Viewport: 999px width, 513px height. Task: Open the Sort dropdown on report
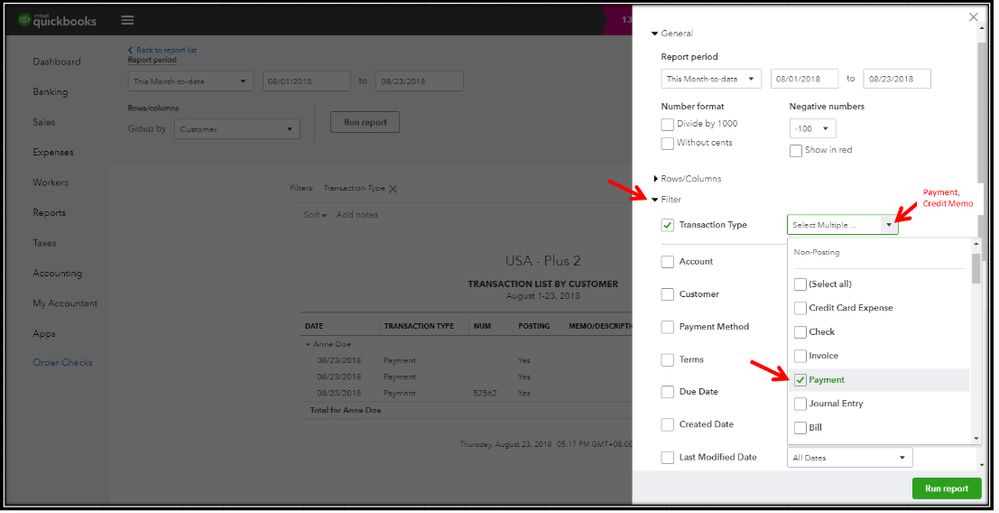pyautogui.click(x=315, y=215)
